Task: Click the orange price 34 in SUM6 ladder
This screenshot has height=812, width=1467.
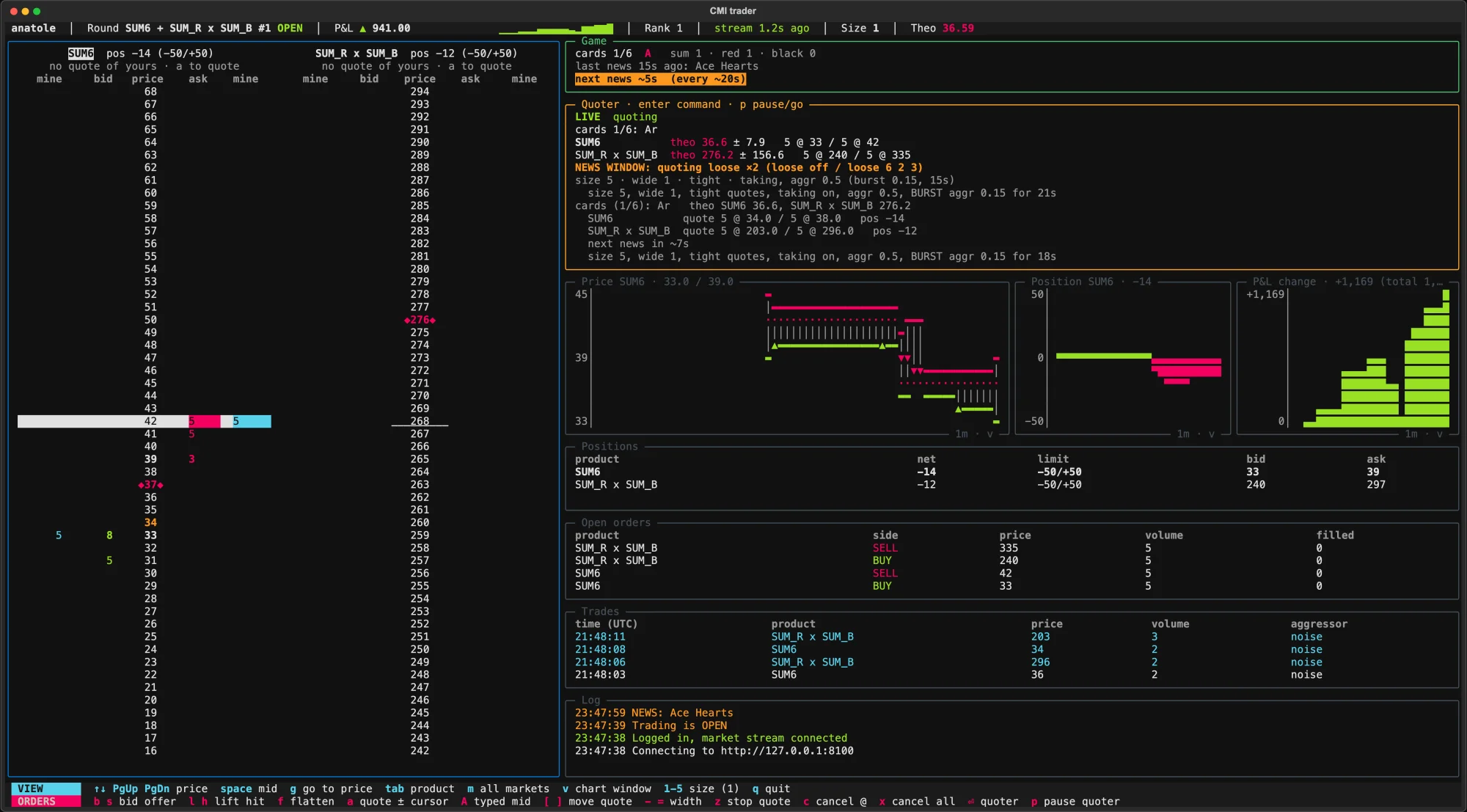Action: pos(150,522)
